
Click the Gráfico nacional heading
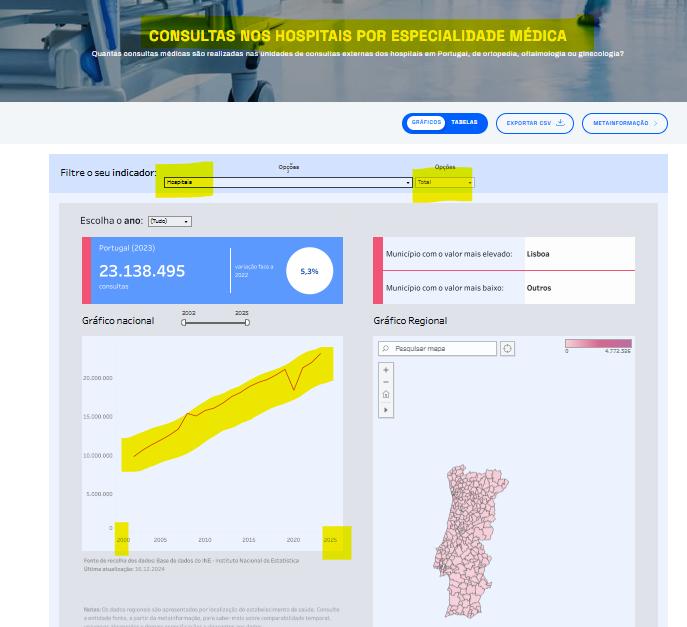[x=118, y=321]
